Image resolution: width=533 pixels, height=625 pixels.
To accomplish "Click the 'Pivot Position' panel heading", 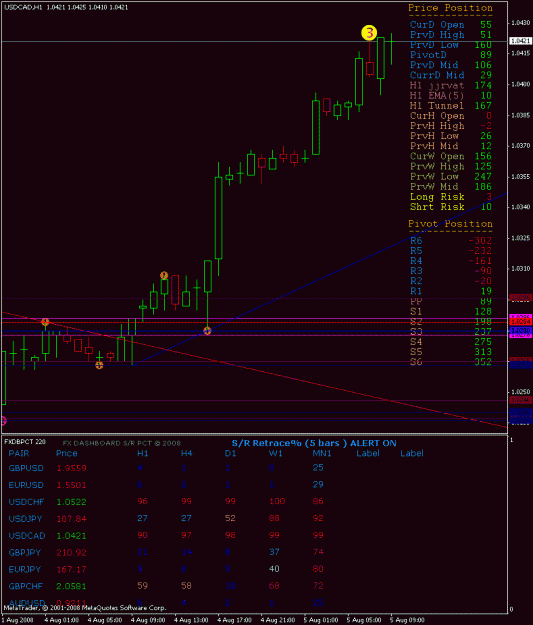I will [x=450, y=224].
